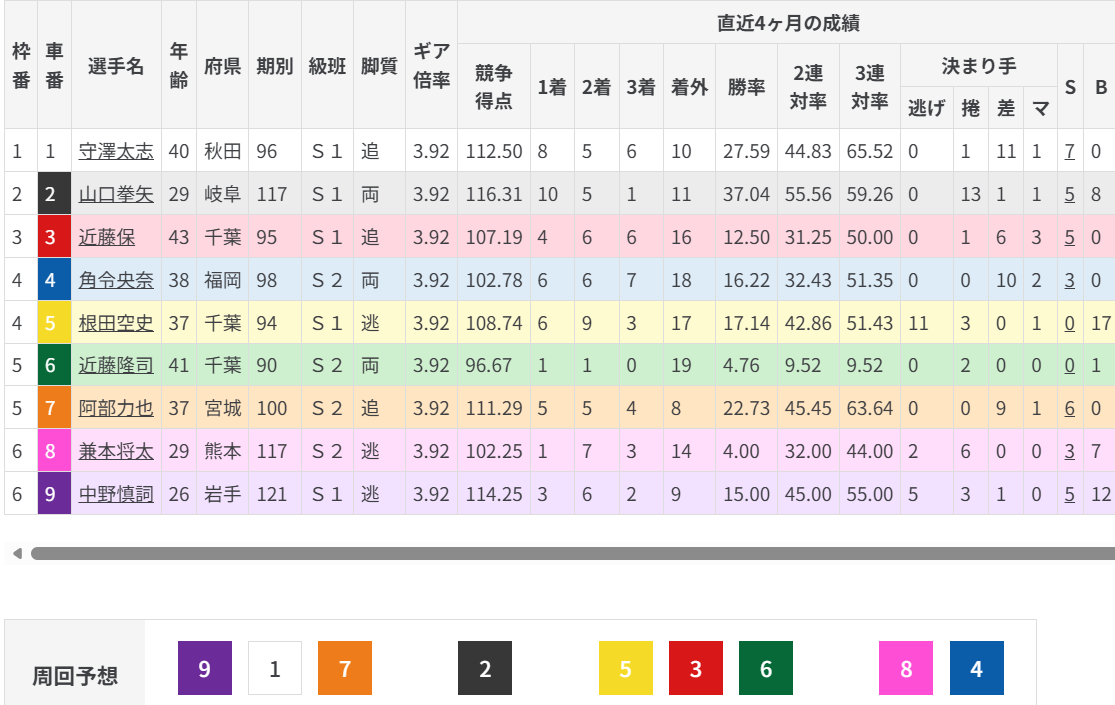
Task: Open racer 近藤隆司 profile link
Action: (x=116, y=366)
